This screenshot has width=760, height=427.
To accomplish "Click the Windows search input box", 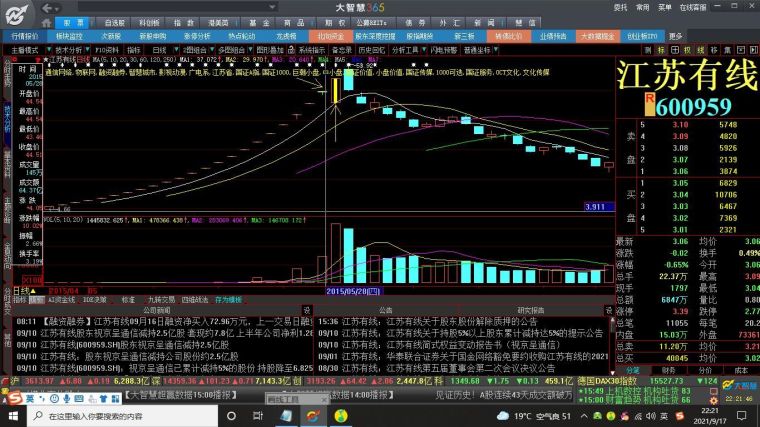I will [122, 416].
